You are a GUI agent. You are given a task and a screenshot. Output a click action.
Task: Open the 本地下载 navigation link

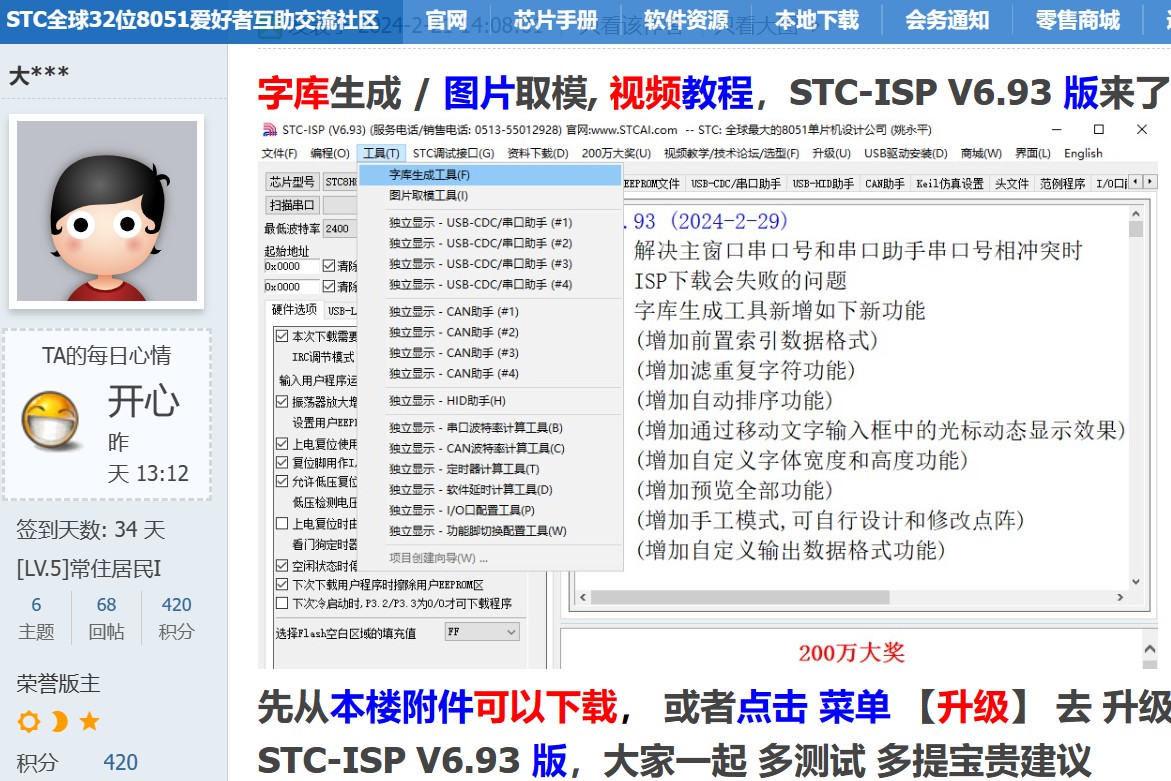coord(817,20)
